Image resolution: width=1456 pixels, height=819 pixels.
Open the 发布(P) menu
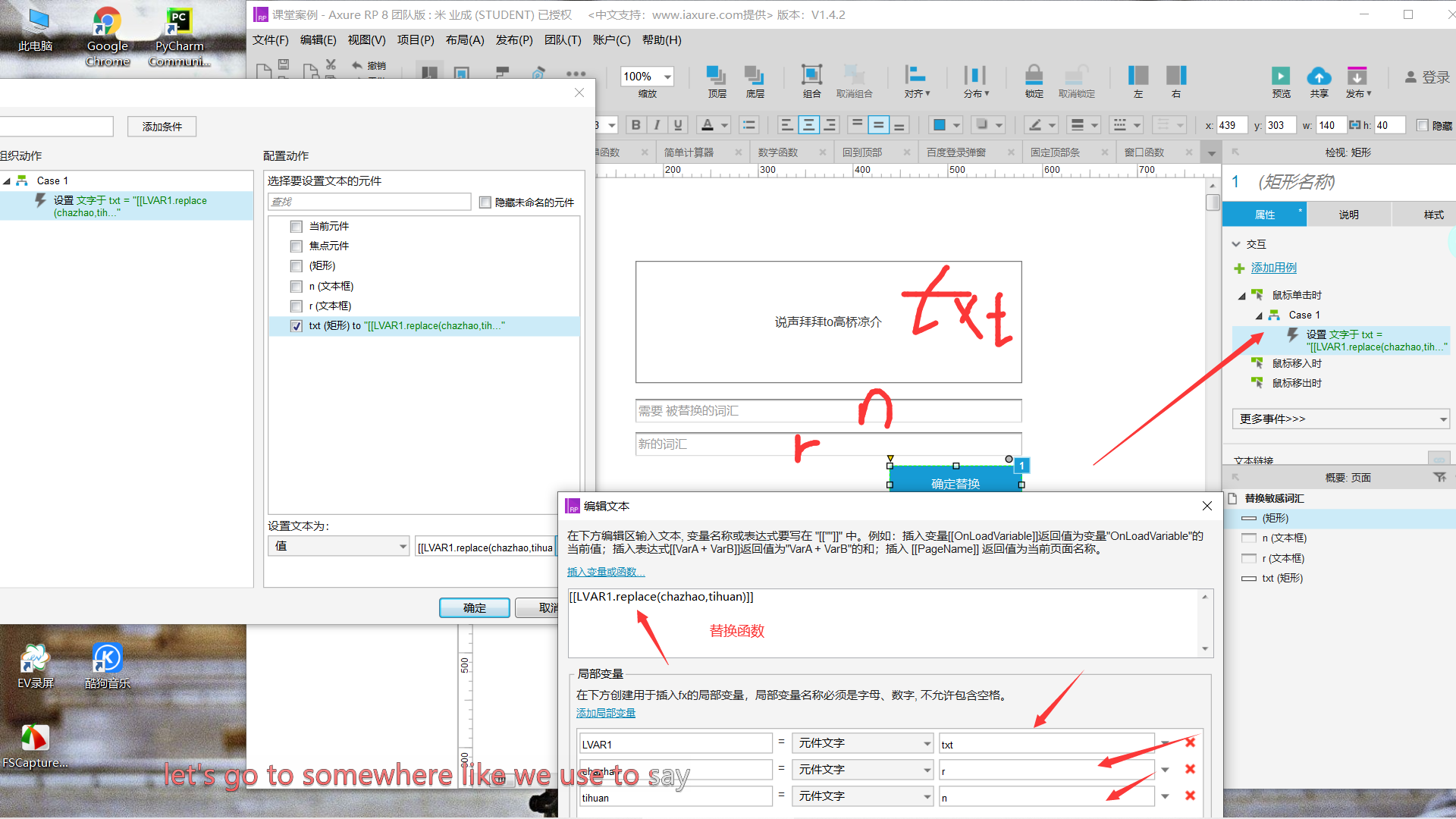tap(513, 40)
